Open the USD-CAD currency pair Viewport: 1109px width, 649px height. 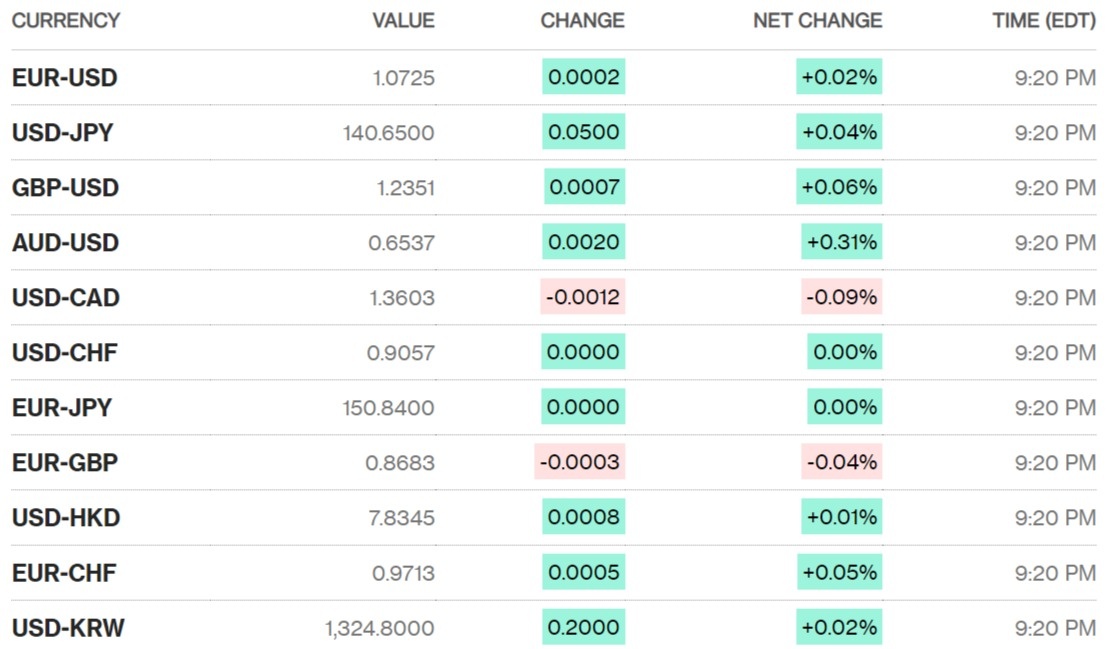[x=65, y=298]
